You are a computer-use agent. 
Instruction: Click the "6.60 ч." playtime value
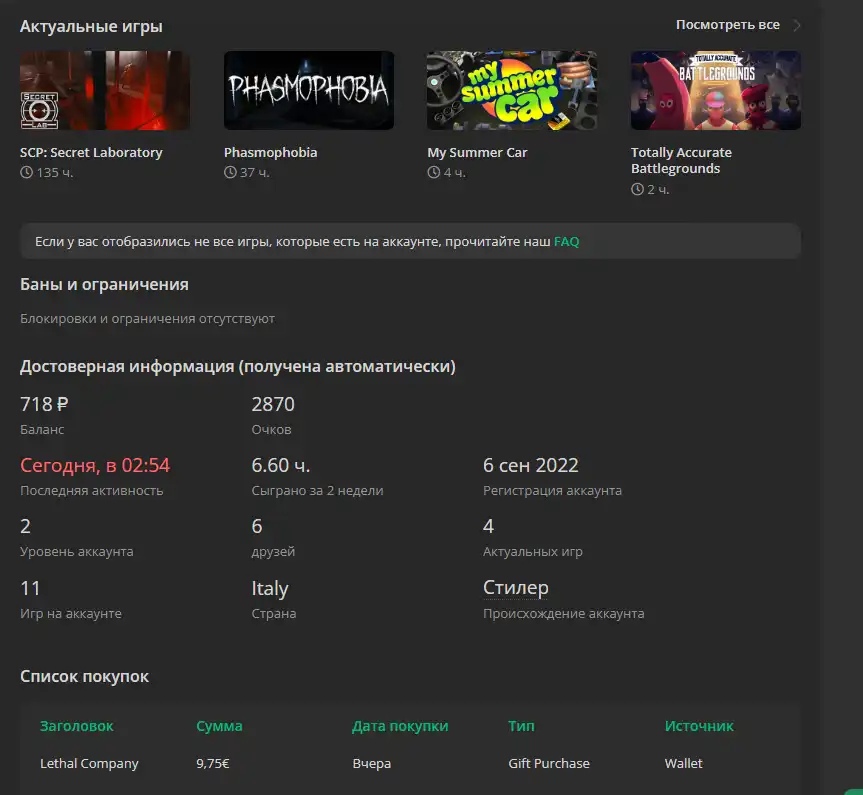[281, 465]
